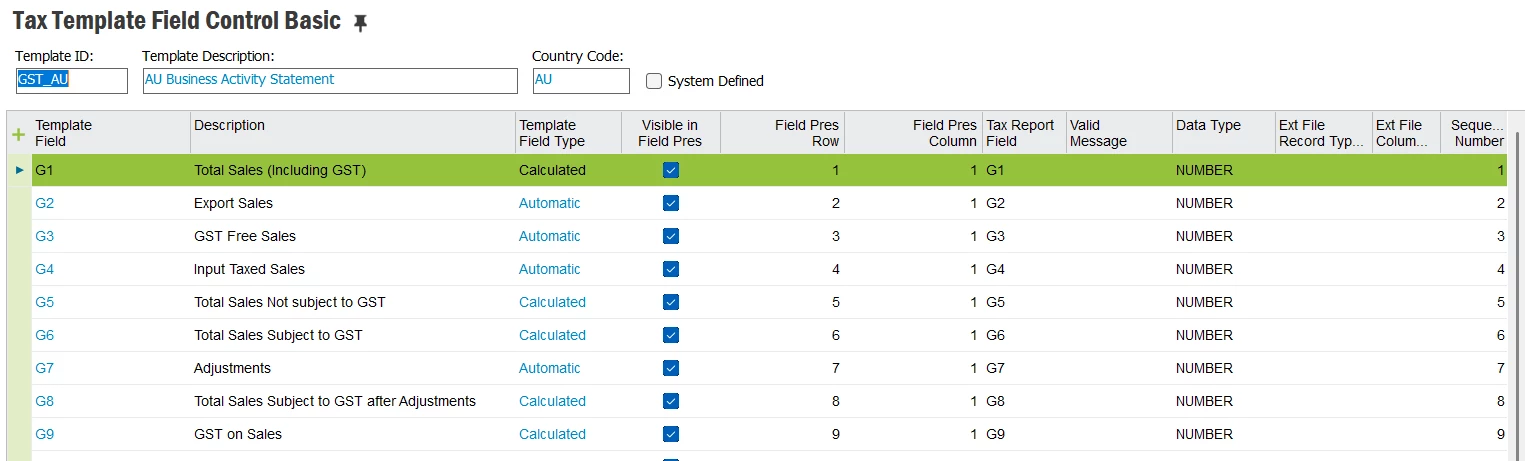Viewport: 1525px width, 461px height.
Task: Select Automatic field type for G4 row
Action: (549, 269)
